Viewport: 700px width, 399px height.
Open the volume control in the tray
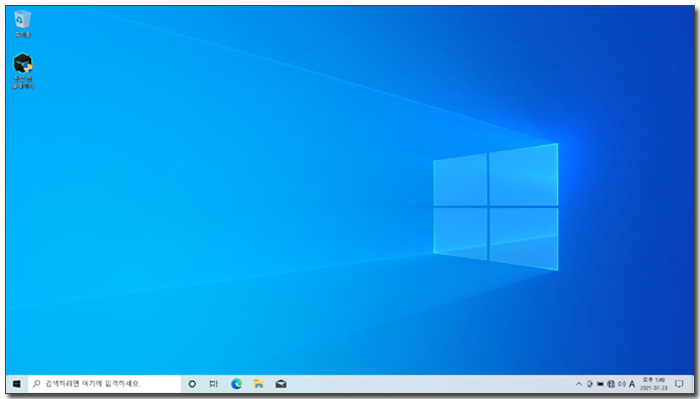tap(622, 384)
